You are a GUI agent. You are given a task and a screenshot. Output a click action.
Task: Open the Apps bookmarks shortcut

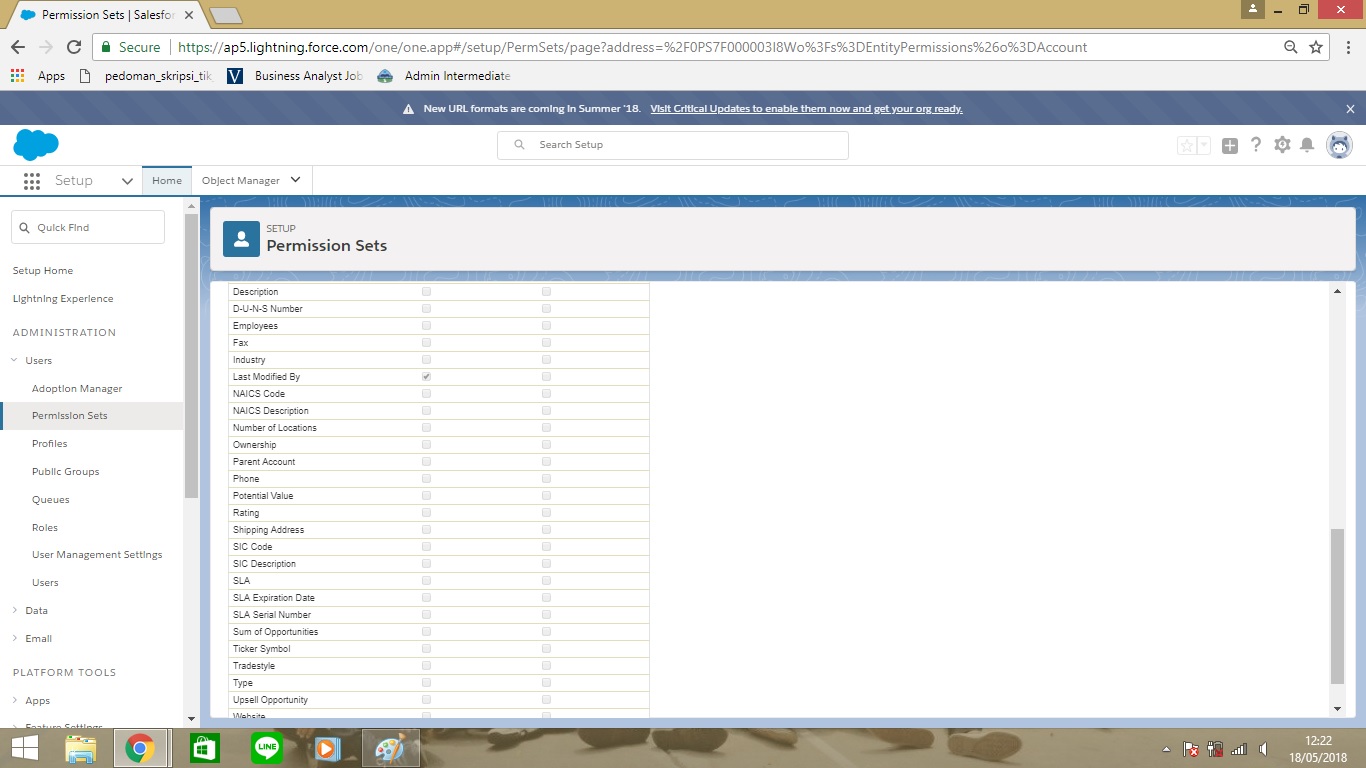tap(38, 76)
